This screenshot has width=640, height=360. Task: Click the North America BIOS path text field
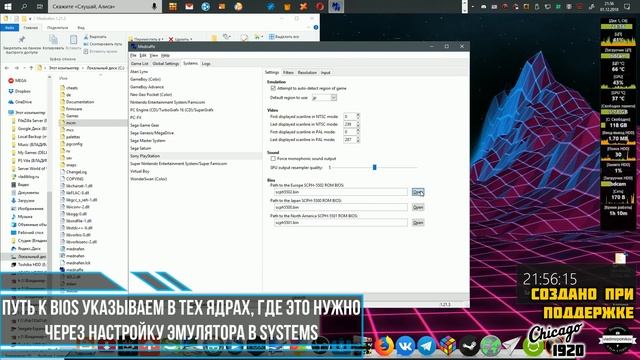coord(340,223)
